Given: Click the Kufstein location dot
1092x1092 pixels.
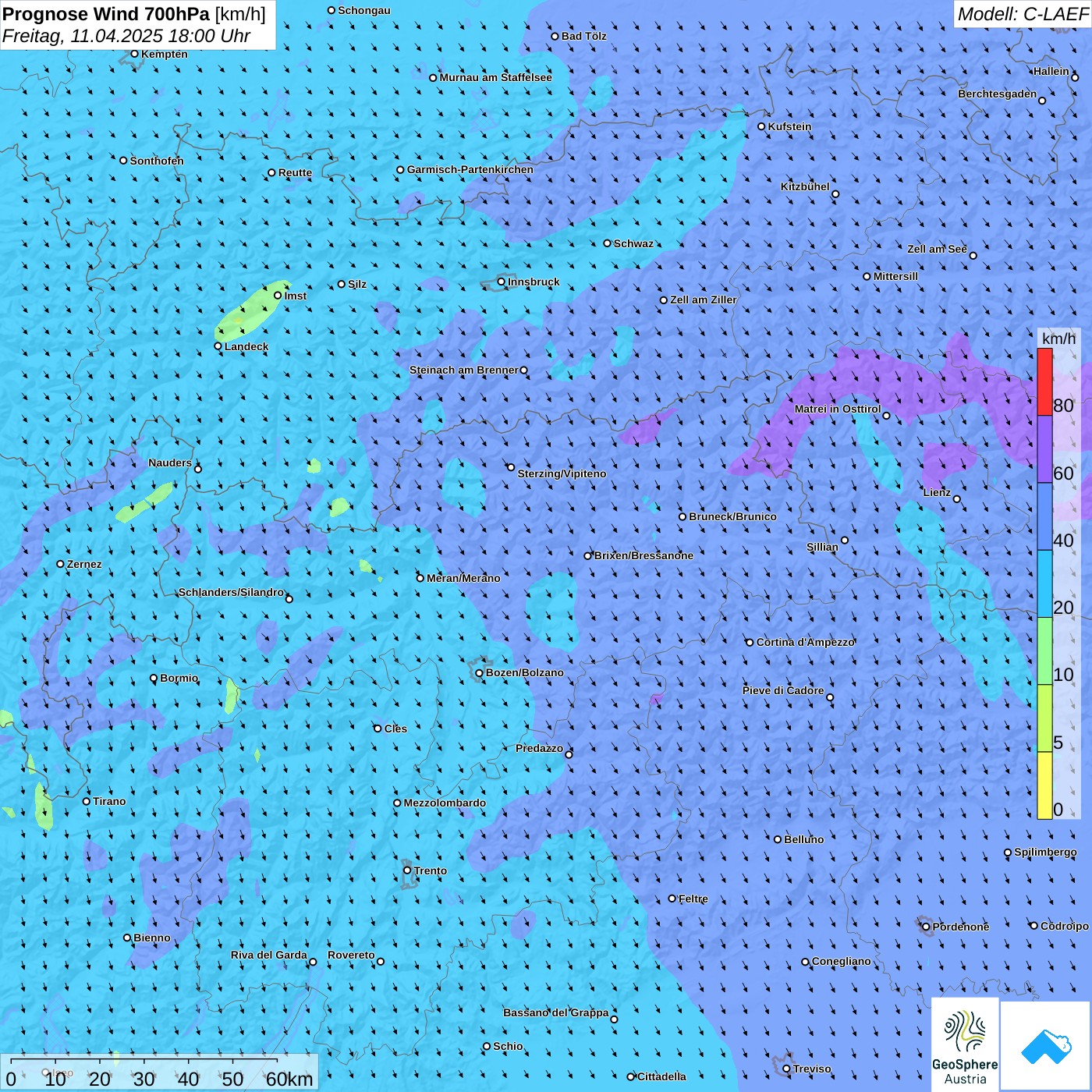Looking at the screenshot, I should tap(762, 126).
